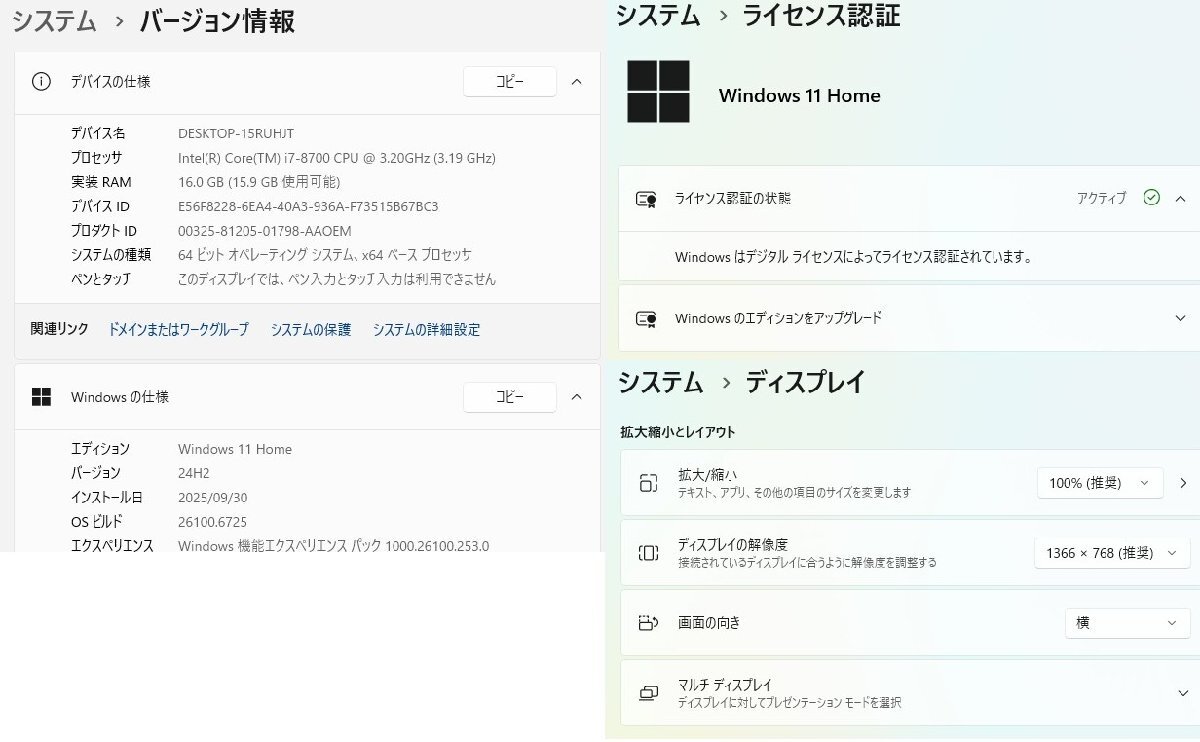The width and height of the screenshot is (1200, 742).
Task: Open the 横 screen orientation dropdown
Action: (x=1127, y=623)
